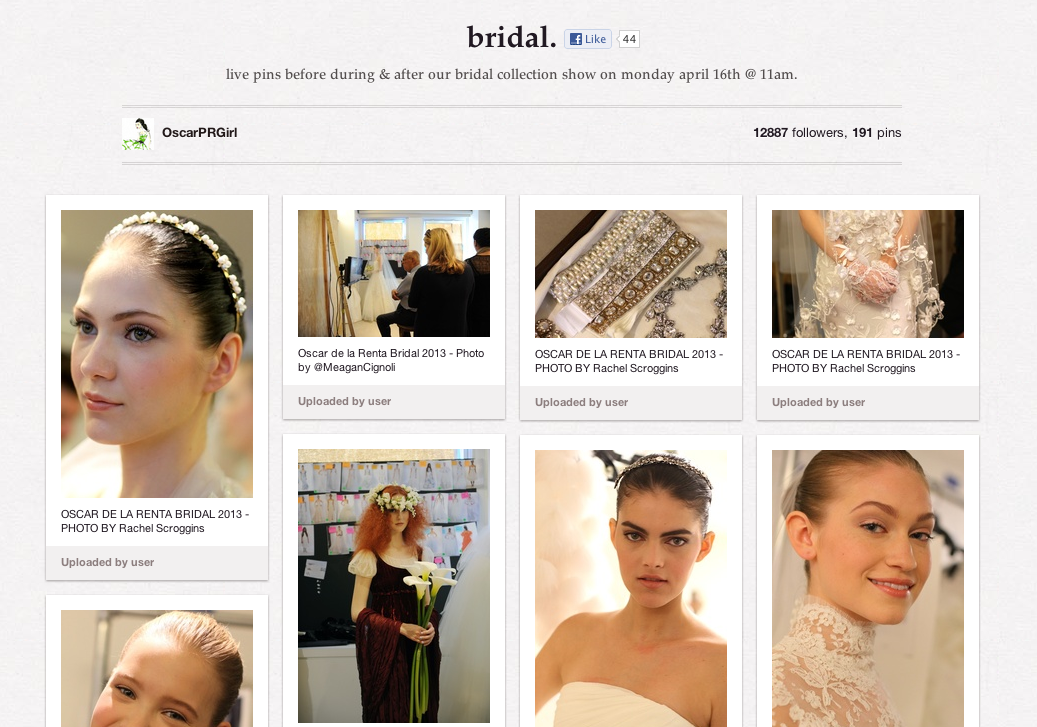Open the OscarPRGirl username link
The width and height of the screenshot is (1037, 727).
tap(199, 133)
